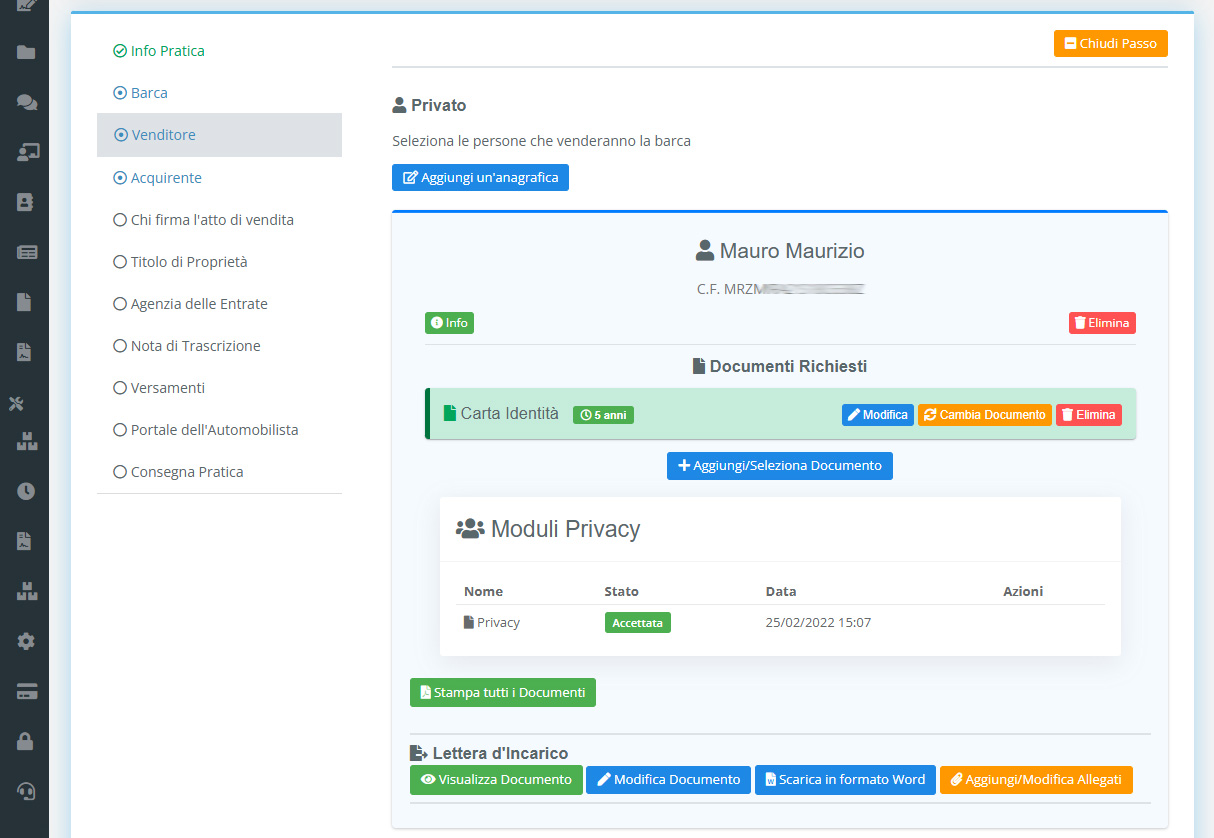This screenshot has width=1214, height=838.
Task: Open the Portale dell'Automobilista step
Action: [x=206, y=429]
